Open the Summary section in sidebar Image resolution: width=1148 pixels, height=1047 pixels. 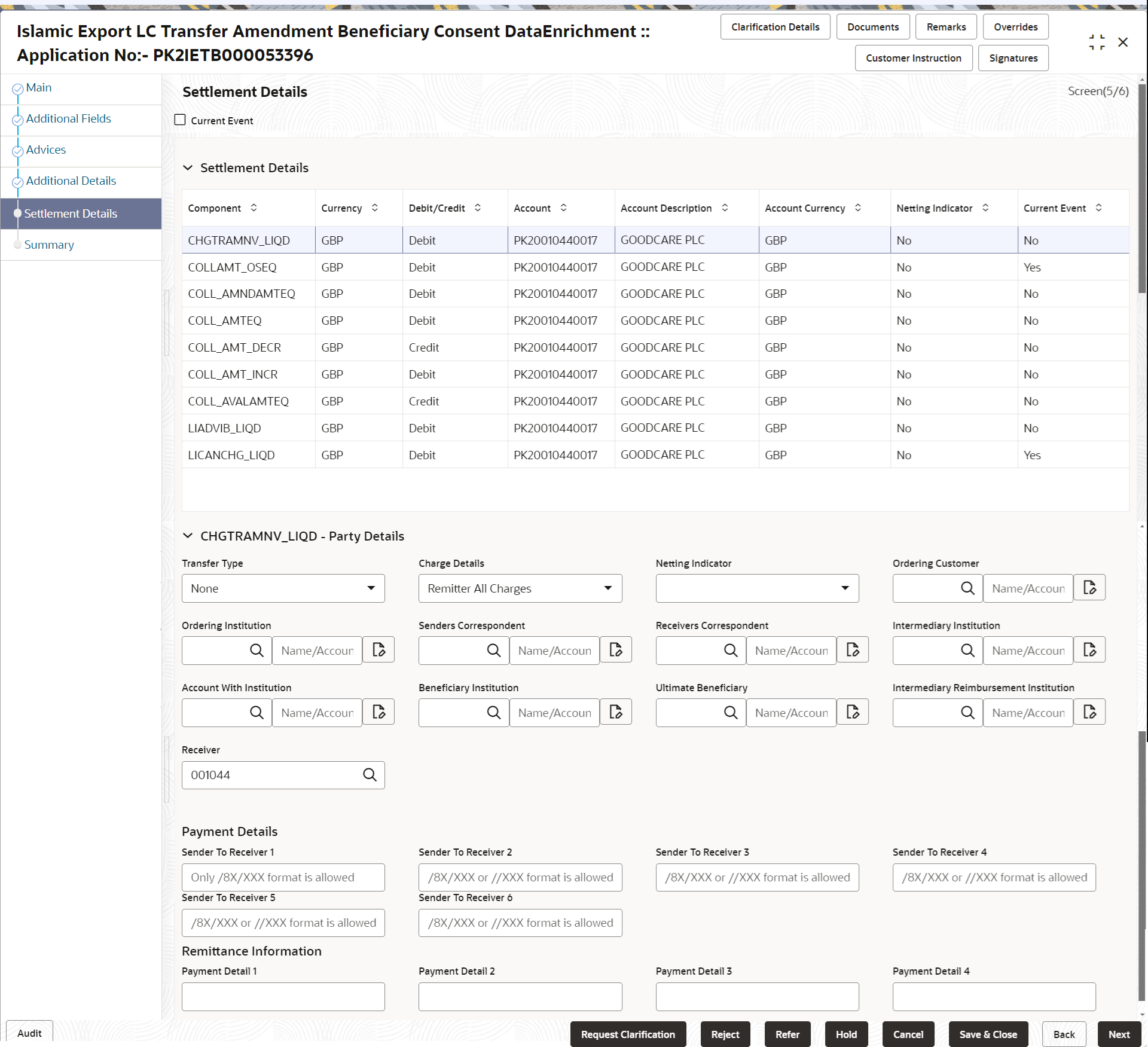tap(49, 245)
